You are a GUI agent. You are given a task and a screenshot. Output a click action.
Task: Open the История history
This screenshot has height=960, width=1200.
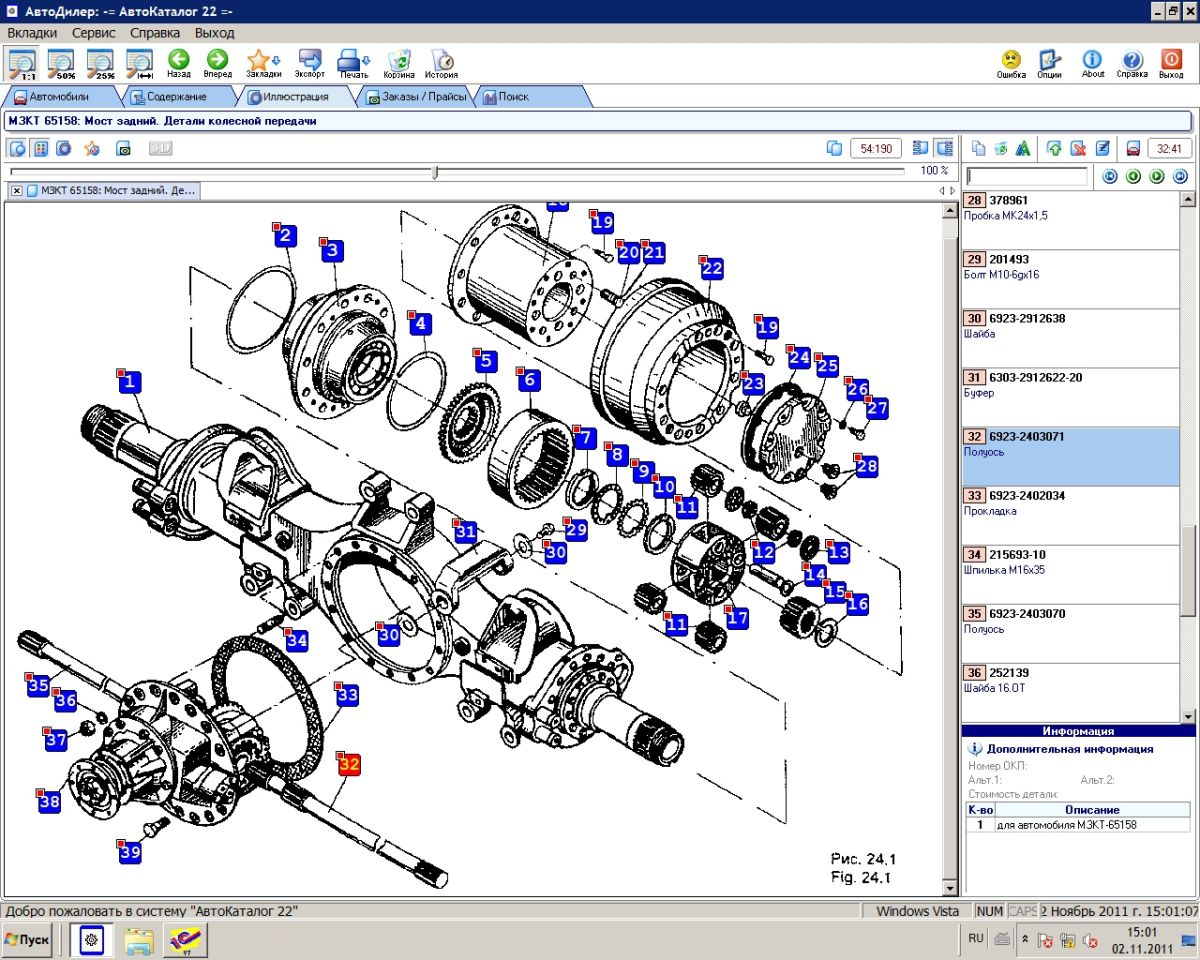click(441, 63)
